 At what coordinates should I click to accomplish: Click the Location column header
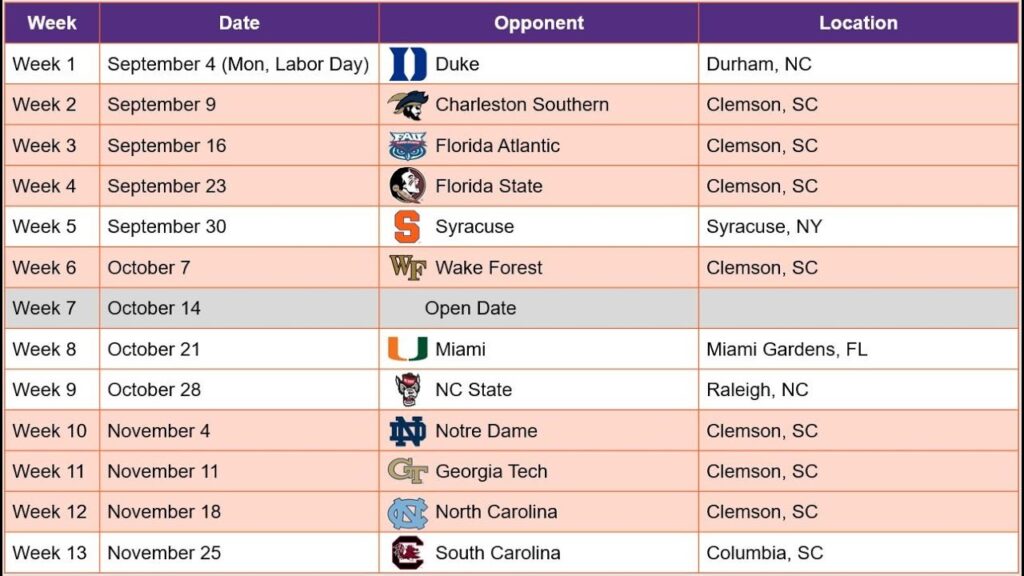[x=858, y=23]
